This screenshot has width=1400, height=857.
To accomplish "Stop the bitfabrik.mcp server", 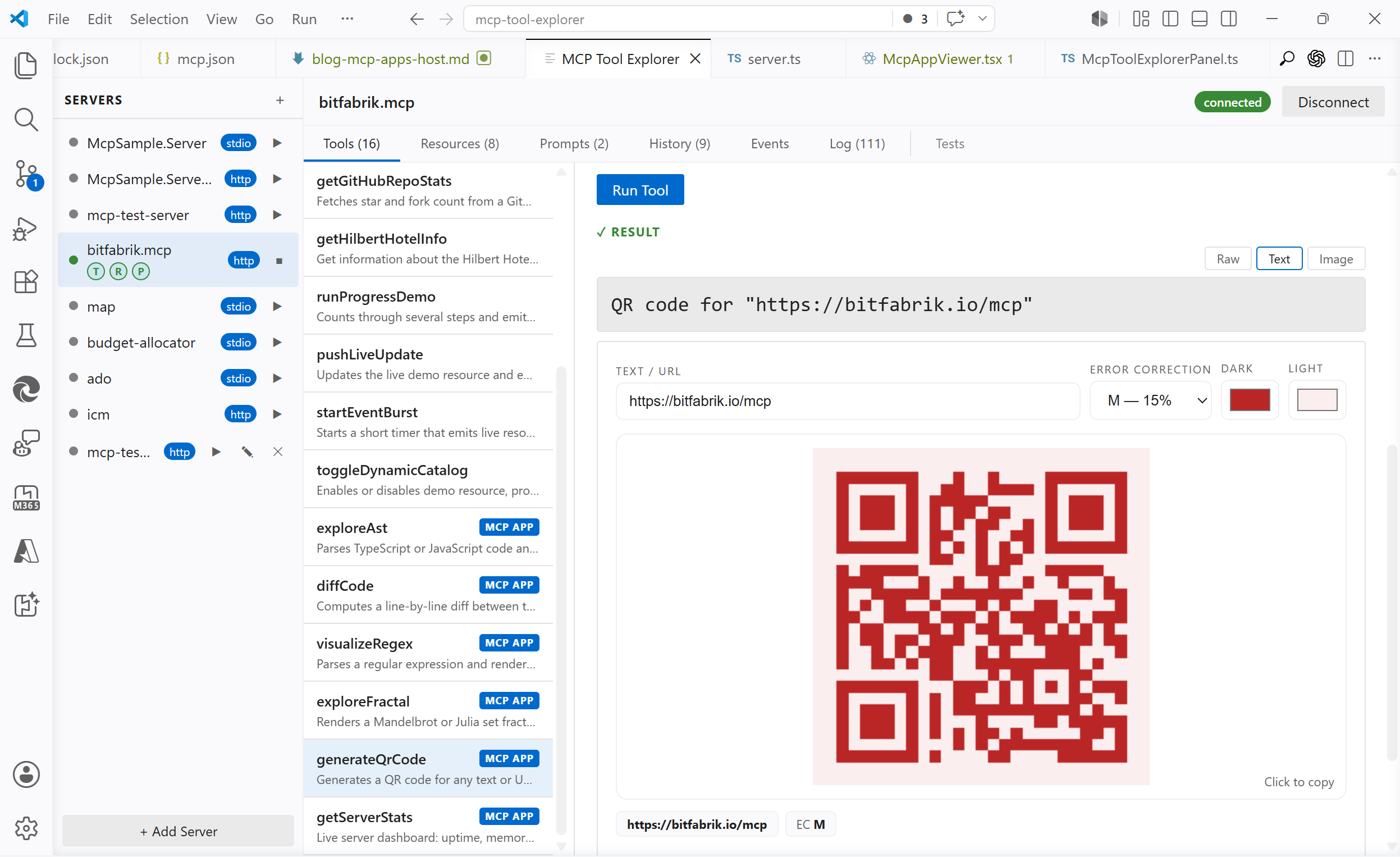I will (x=279, y=261).
